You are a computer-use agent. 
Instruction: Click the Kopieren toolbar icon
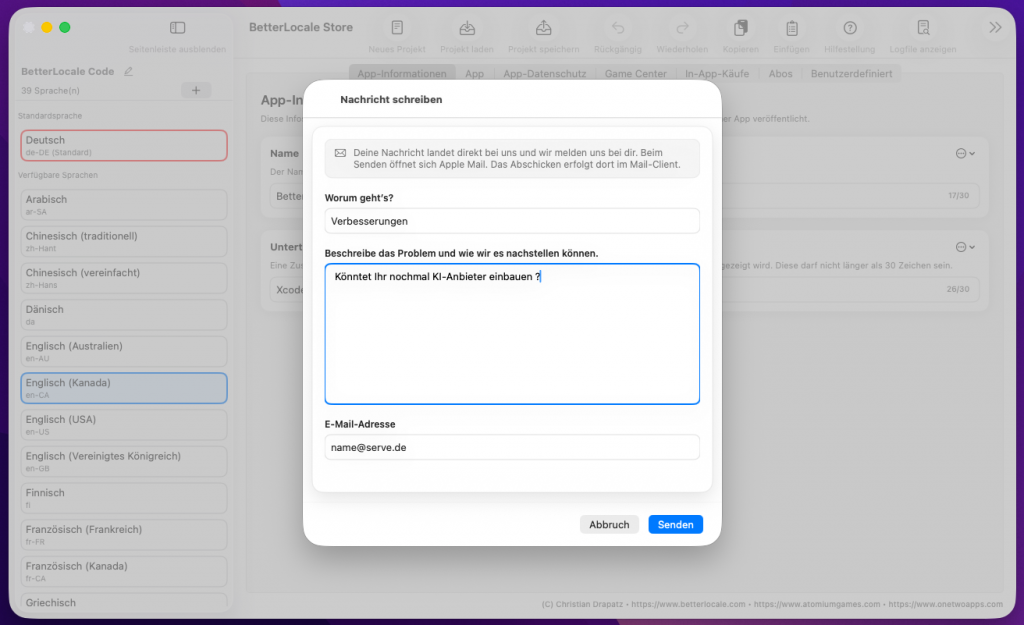pyautogui.click(x=741, y=28)
